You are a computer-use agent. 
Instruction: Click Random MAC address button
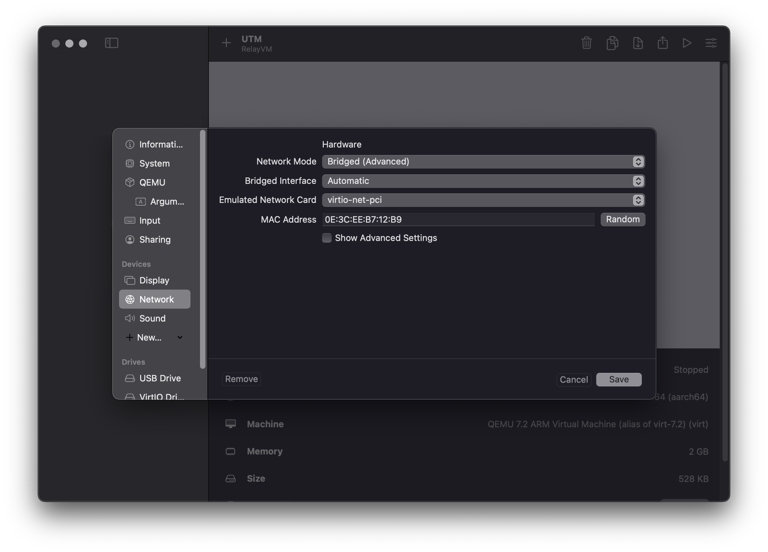tap(622, 219)
